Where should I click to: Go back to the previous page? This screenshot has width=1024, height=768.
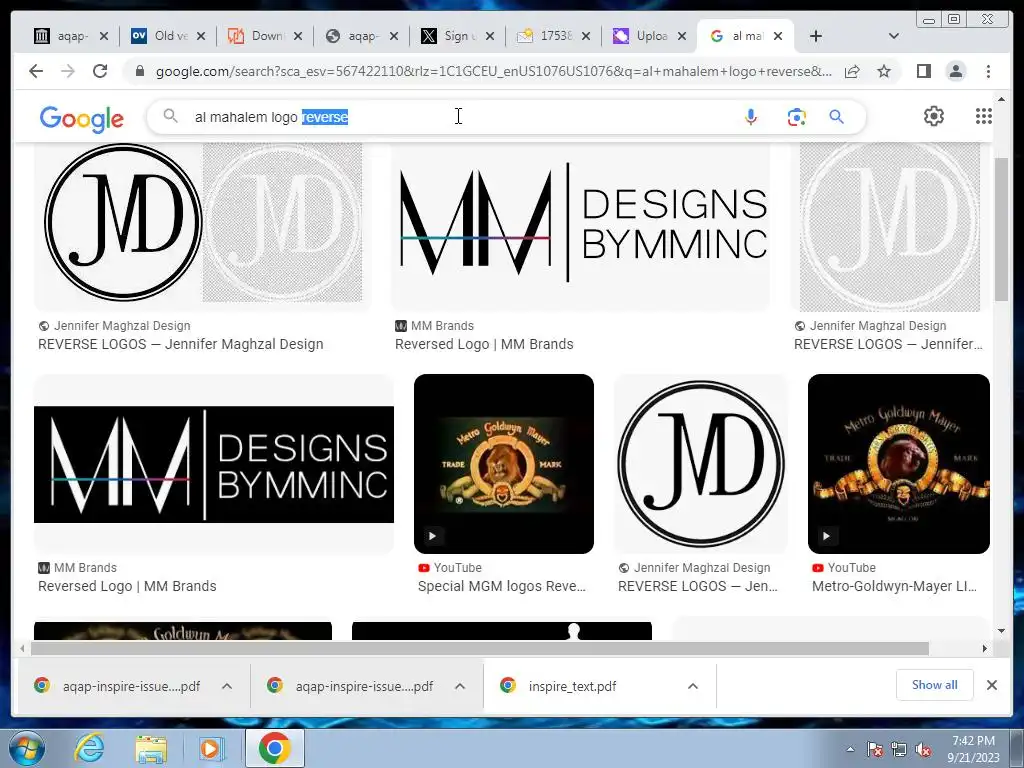[x=36, y=71]
